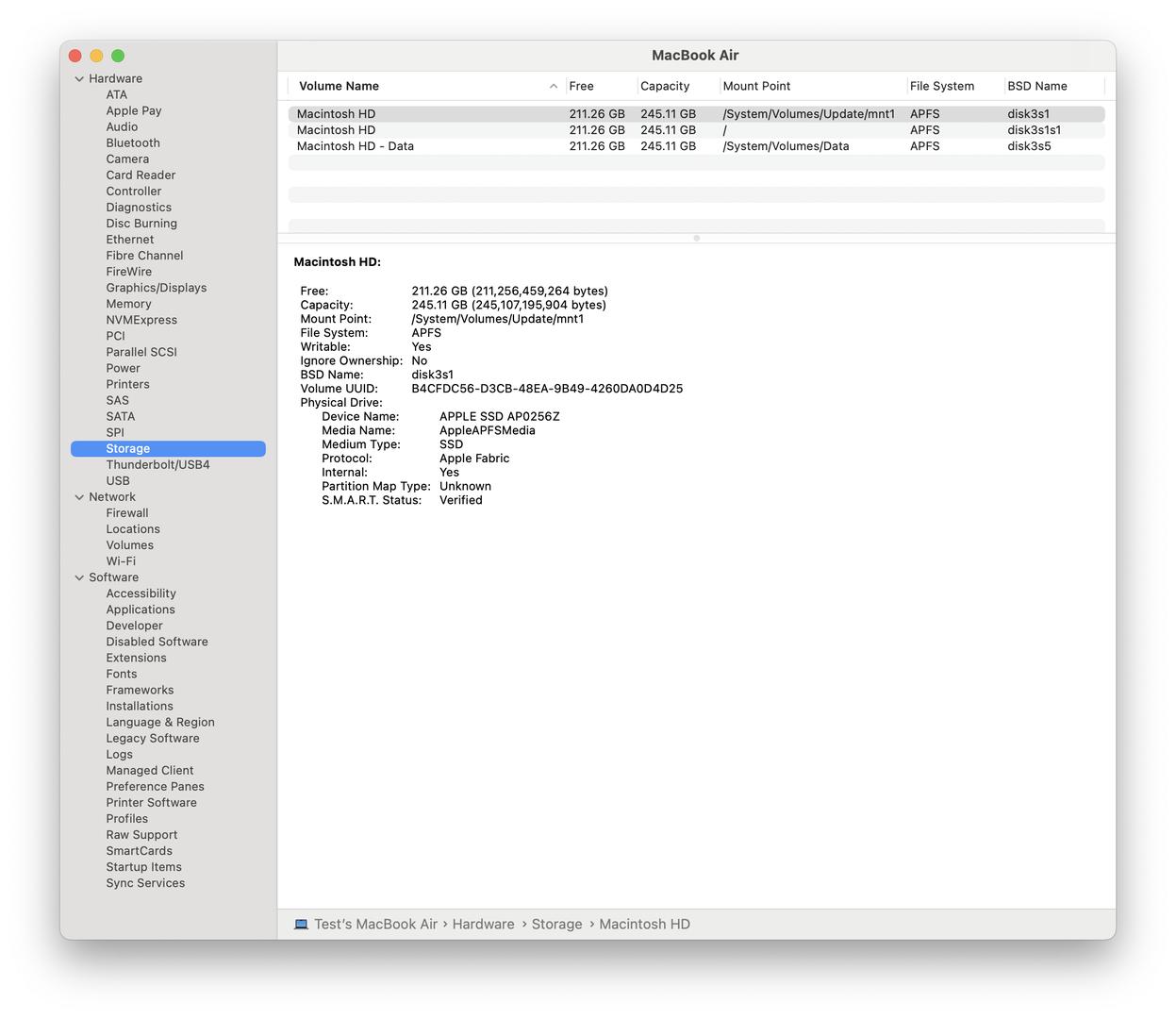The image size is (1176, 1019).
Task: Select the Macintosh HD - Data volume row
Action: (696, 146)
